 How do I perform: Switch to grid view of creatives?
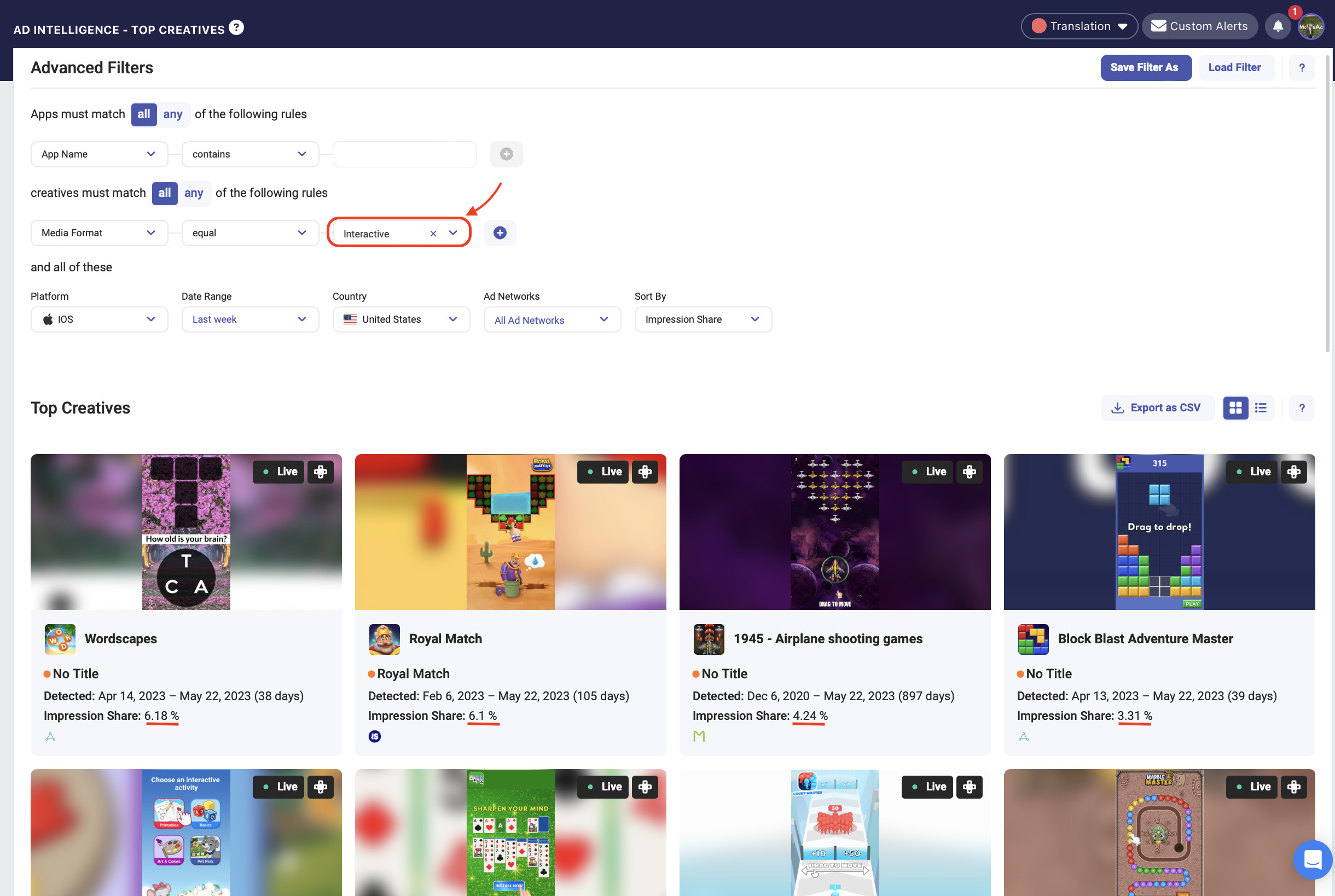[x=1235, y=408]
